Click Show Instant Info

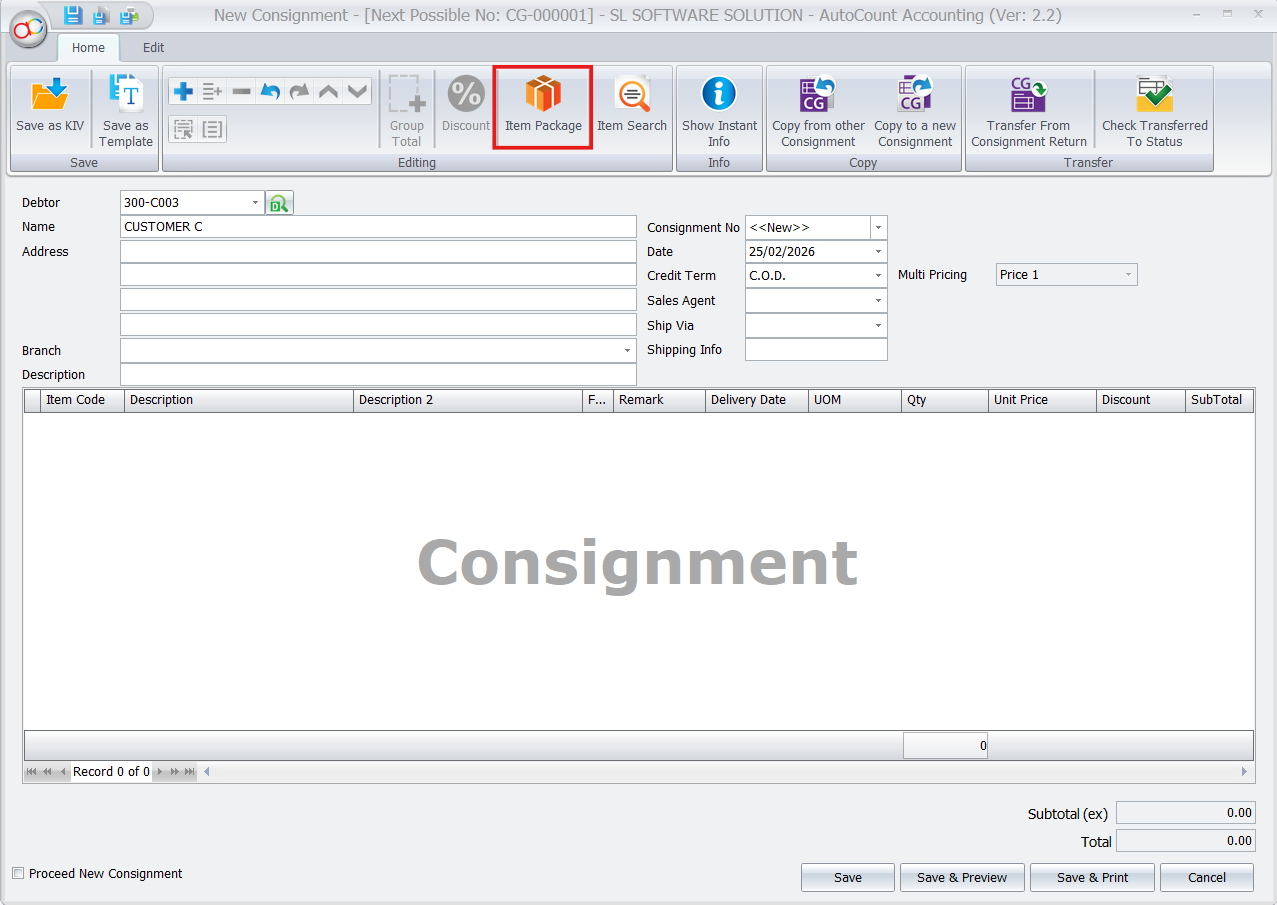click(719, 105)
